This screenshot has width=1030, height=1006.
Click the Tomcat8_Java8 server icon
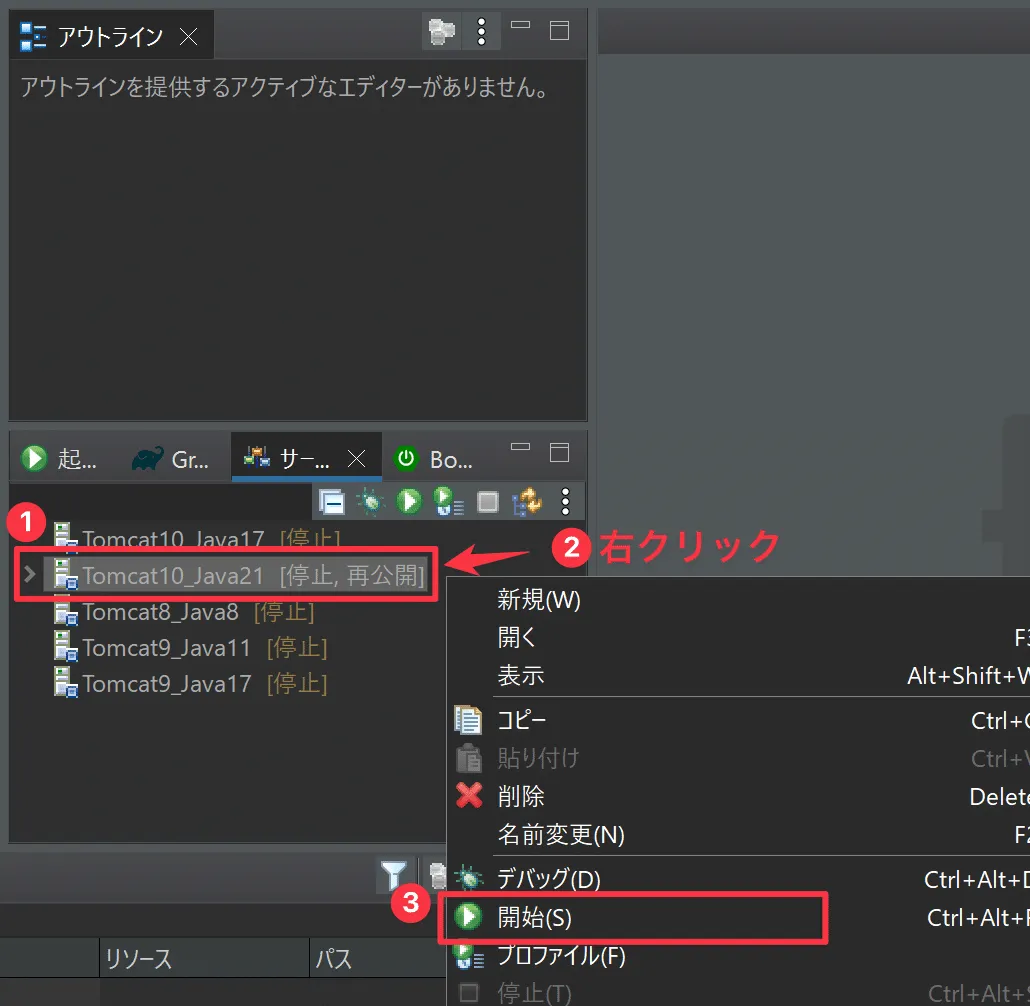click(66, 612)
